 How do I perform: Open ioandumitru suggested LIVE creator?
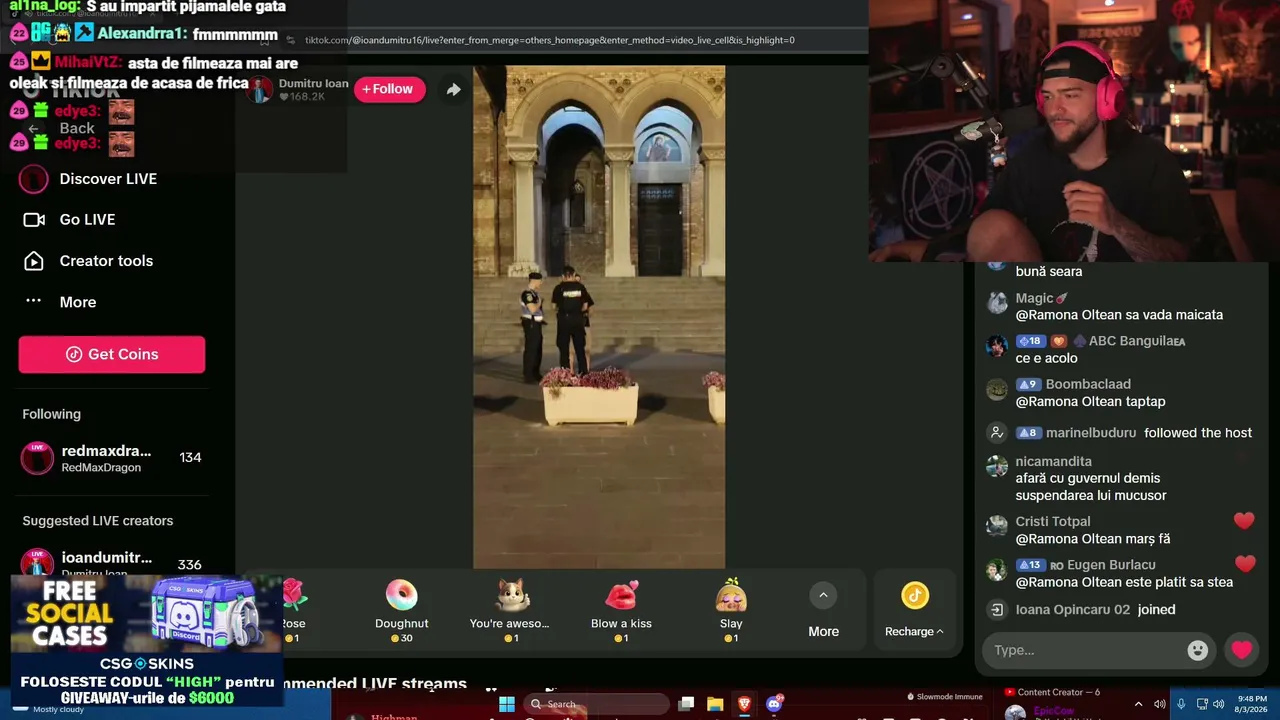click(112, 564)
